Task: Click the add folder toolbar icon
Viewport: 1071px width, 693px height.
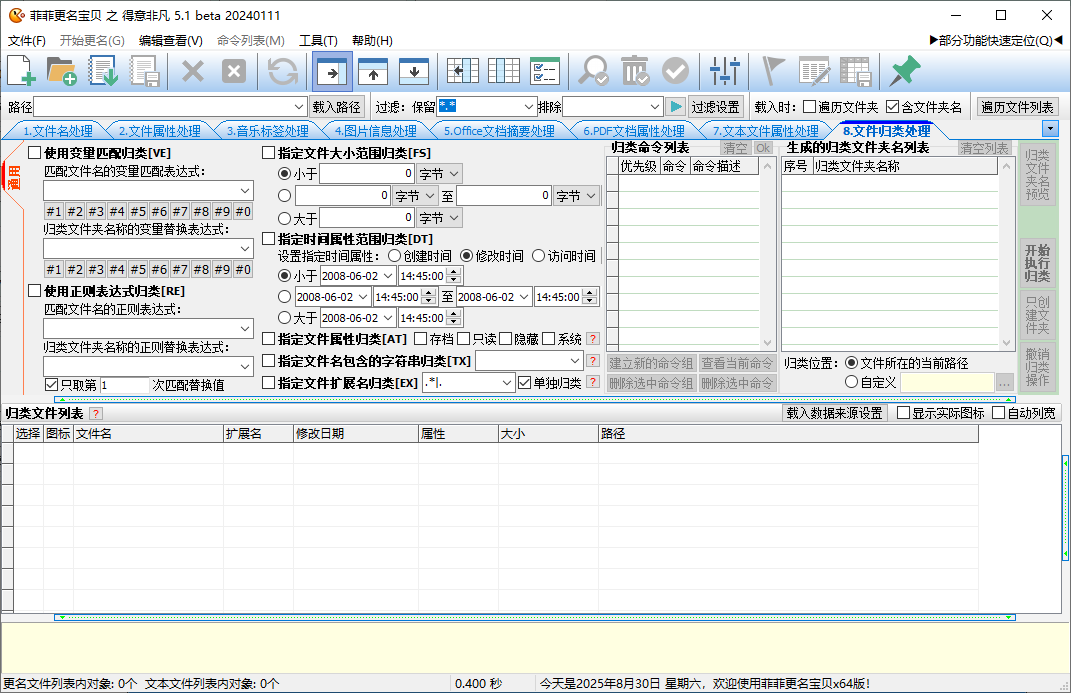Action: point(62,71)
